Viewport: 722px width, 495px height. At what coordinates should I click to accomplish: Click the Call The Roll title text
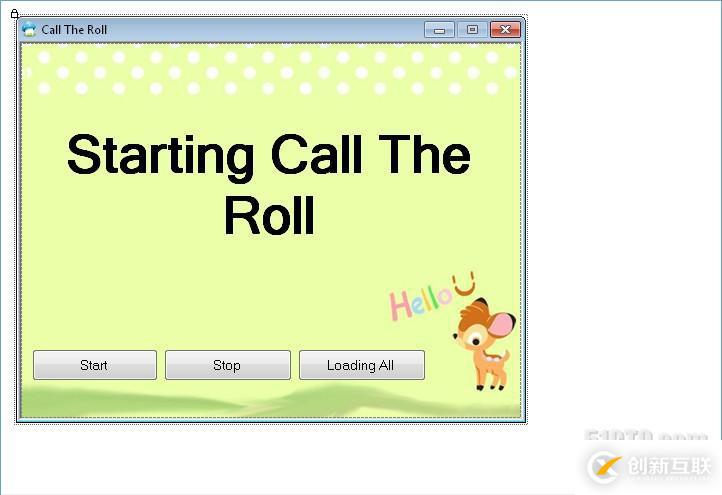tap(74, 30)
